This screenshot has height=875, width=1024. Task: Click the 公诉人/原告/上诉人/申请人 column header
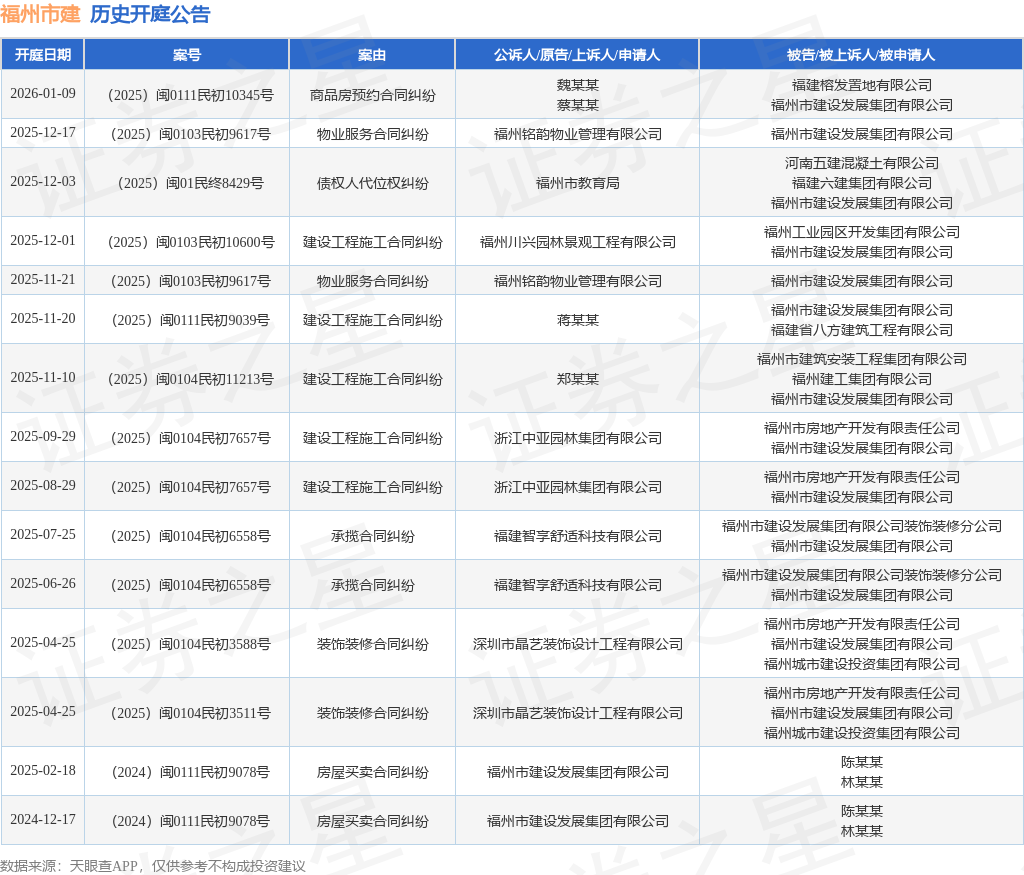pyautogui.click(x=577, y=55)
